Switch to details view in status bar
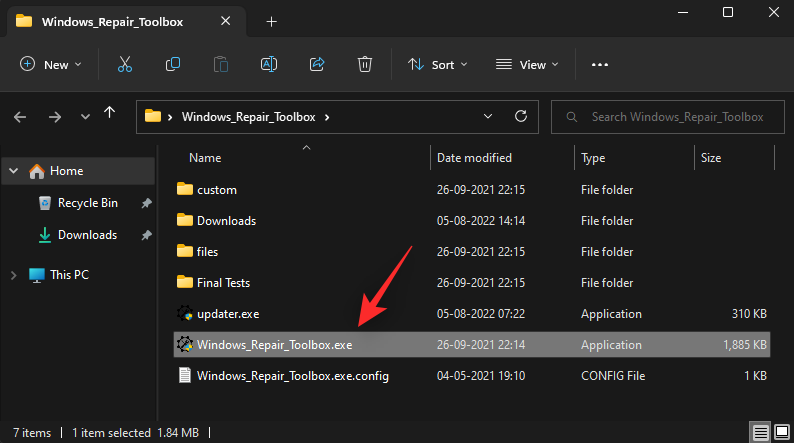The width and height of the screenshot is (794, 443). (x=762, y=433)
